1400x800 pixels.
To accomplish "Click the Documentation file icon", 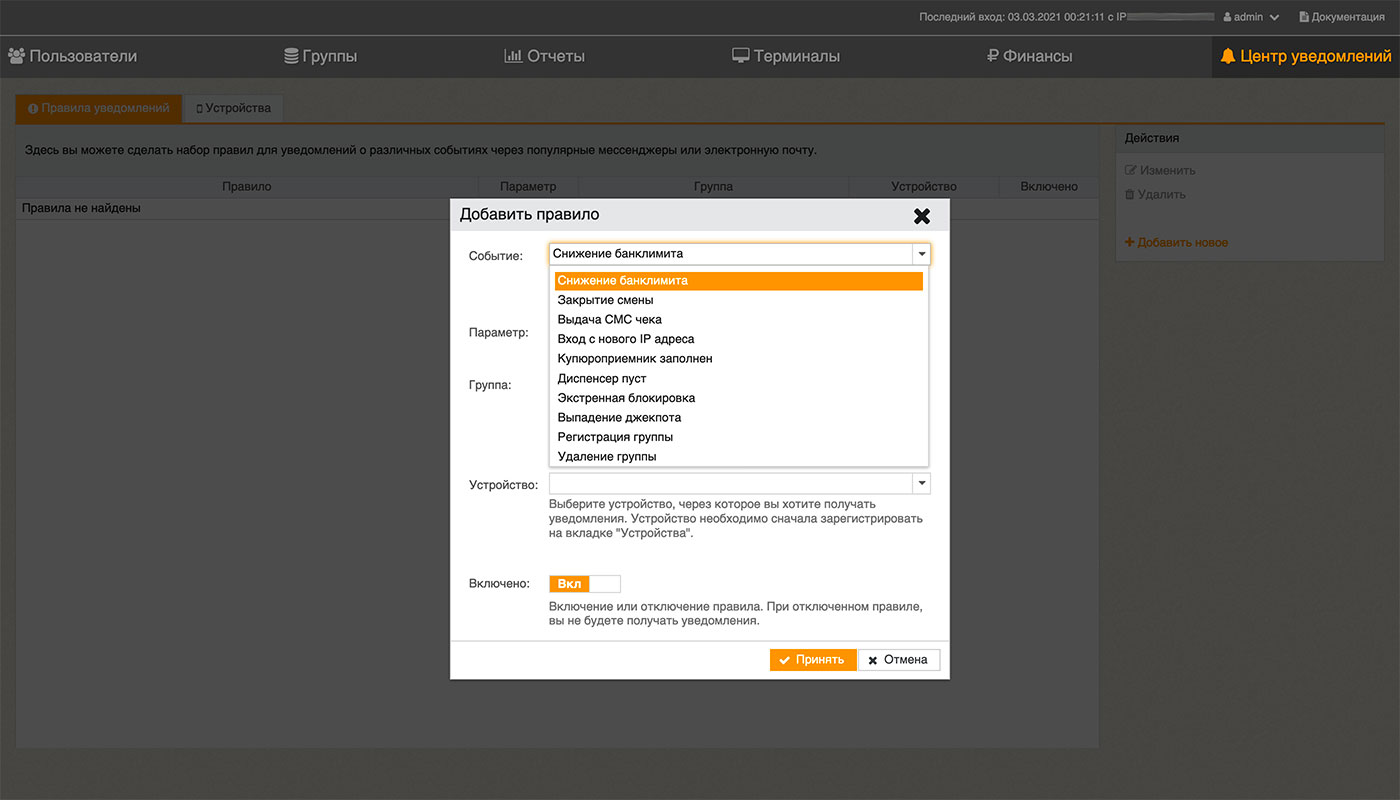I will (1303, 17).
